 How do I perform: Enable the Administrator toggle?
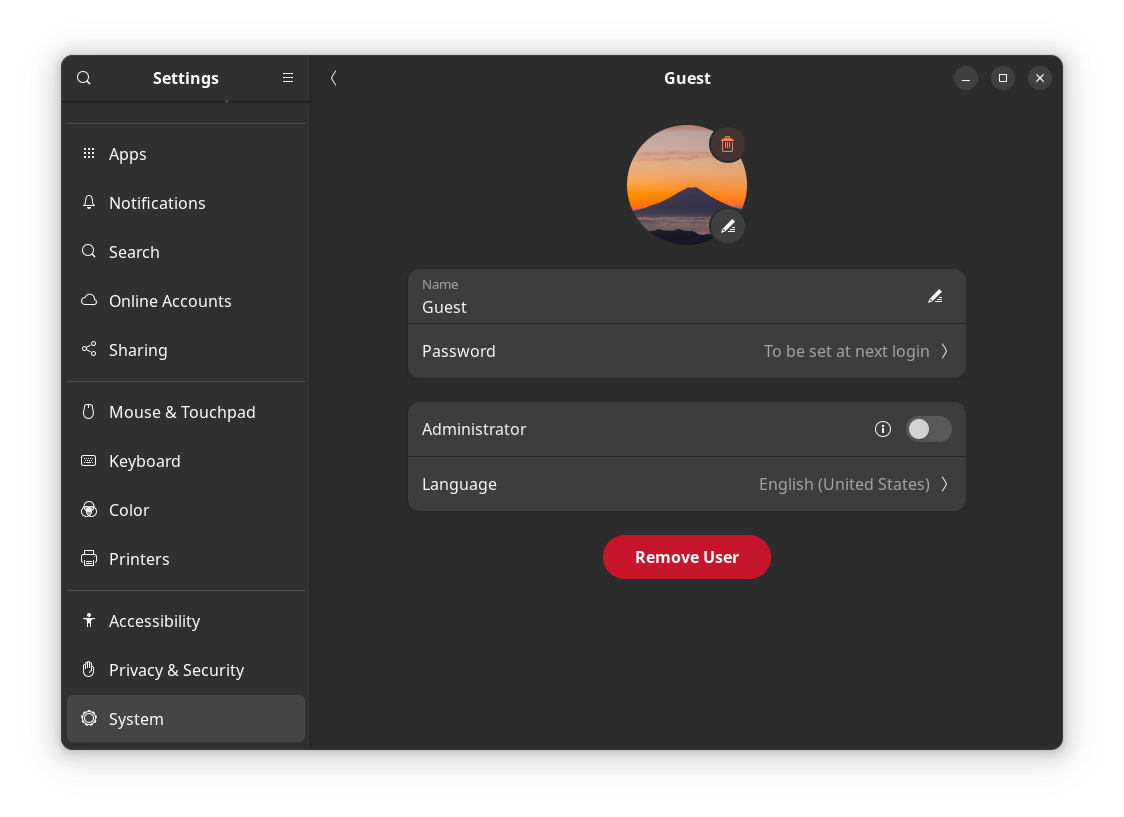[928, 428]
